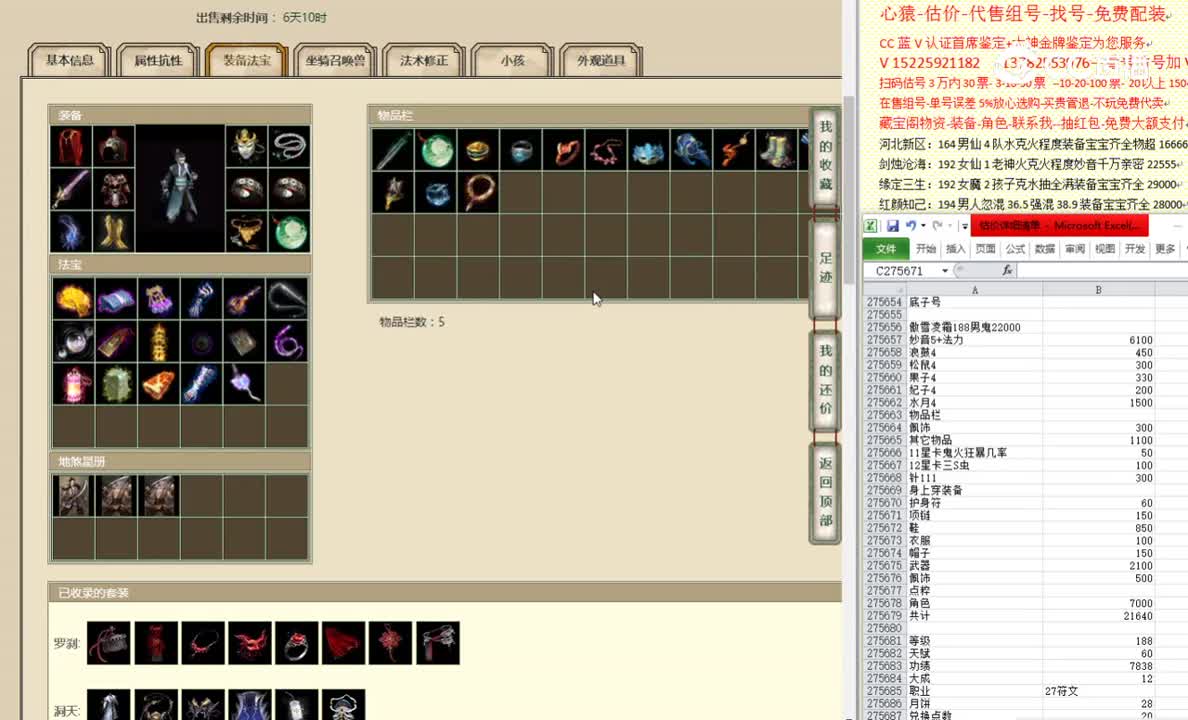Inspect the blue scroll magic treasure icon

pos(116,299)
